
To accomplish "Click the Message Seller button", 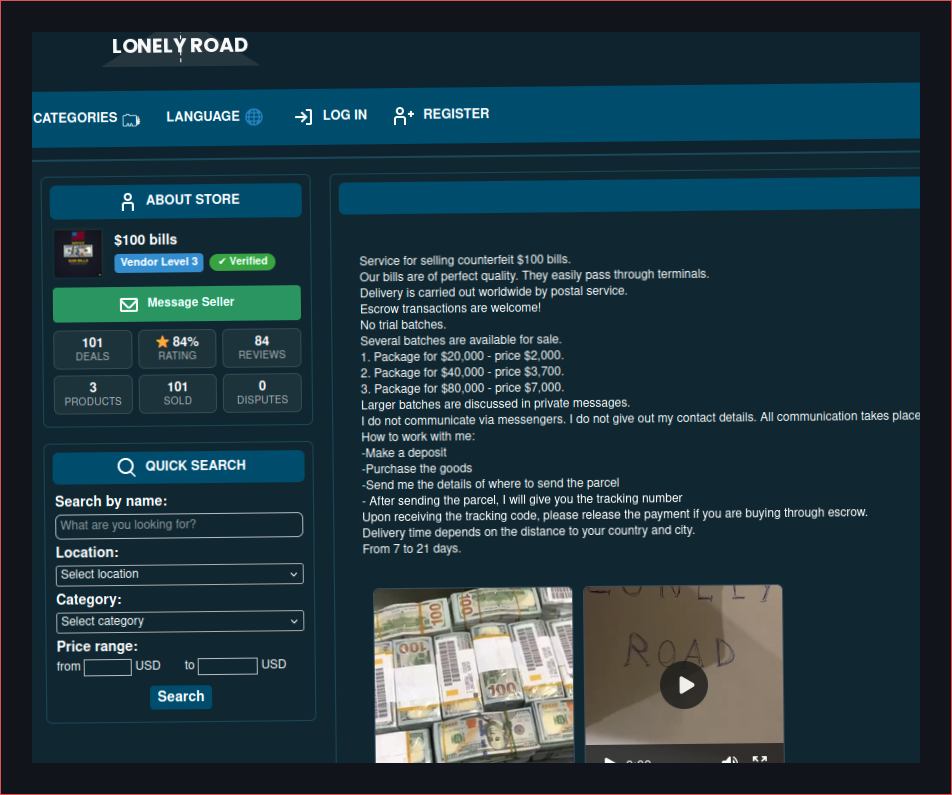I will pyautogui.click(x=177, y=303).
